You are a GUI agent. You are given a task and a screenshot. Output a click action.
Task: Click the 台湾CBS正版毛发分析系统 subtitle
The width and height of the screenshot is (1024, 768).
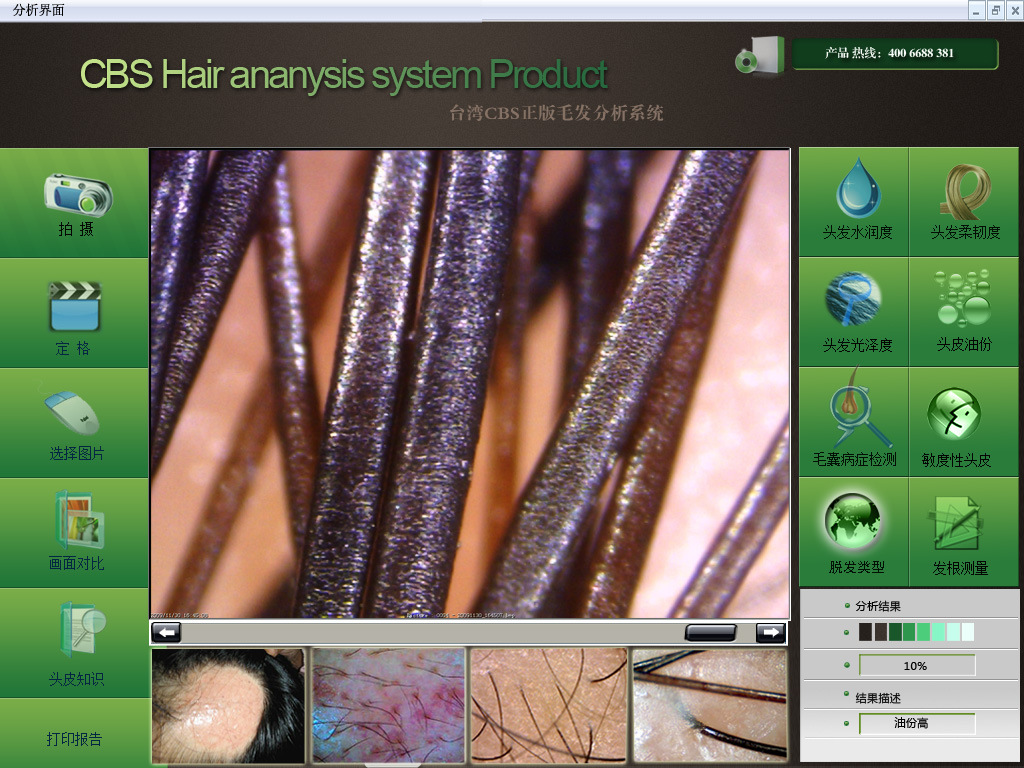coord(556,113)
